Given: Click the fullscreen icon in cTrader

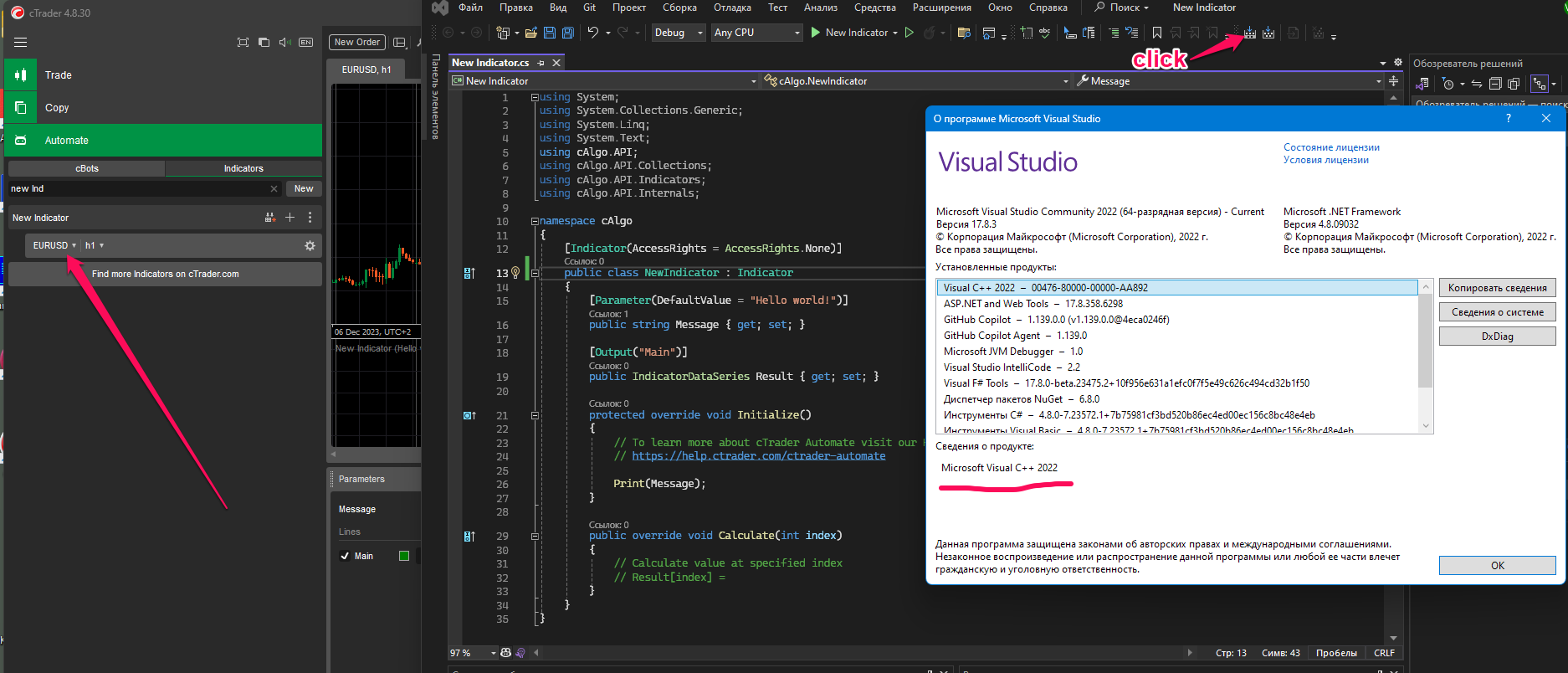Looking at the screenshot, I should (x=243, y=42).
